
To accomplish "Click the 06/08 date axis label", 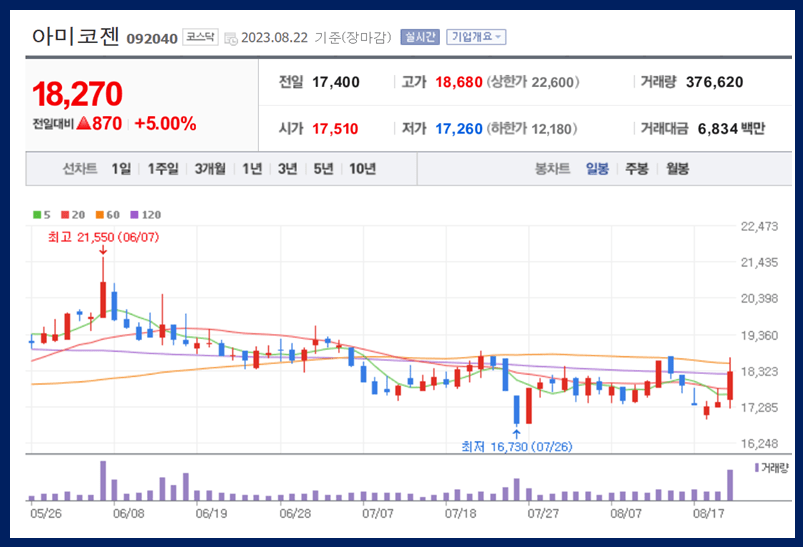I will (129, 513).
